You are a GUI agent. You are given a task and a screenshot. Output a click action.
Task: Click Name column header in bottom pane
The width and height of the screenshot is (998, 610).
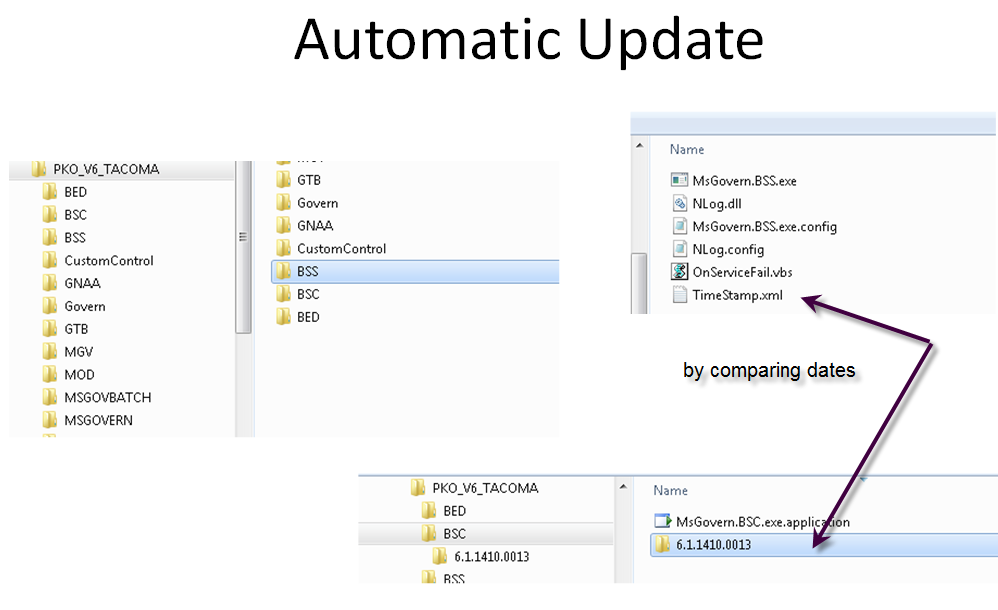point(670,491)
